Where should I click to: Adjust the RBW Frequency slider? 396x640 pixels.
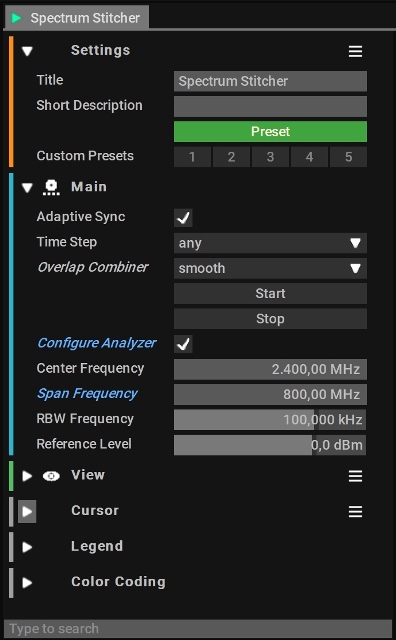coord(270,420)
